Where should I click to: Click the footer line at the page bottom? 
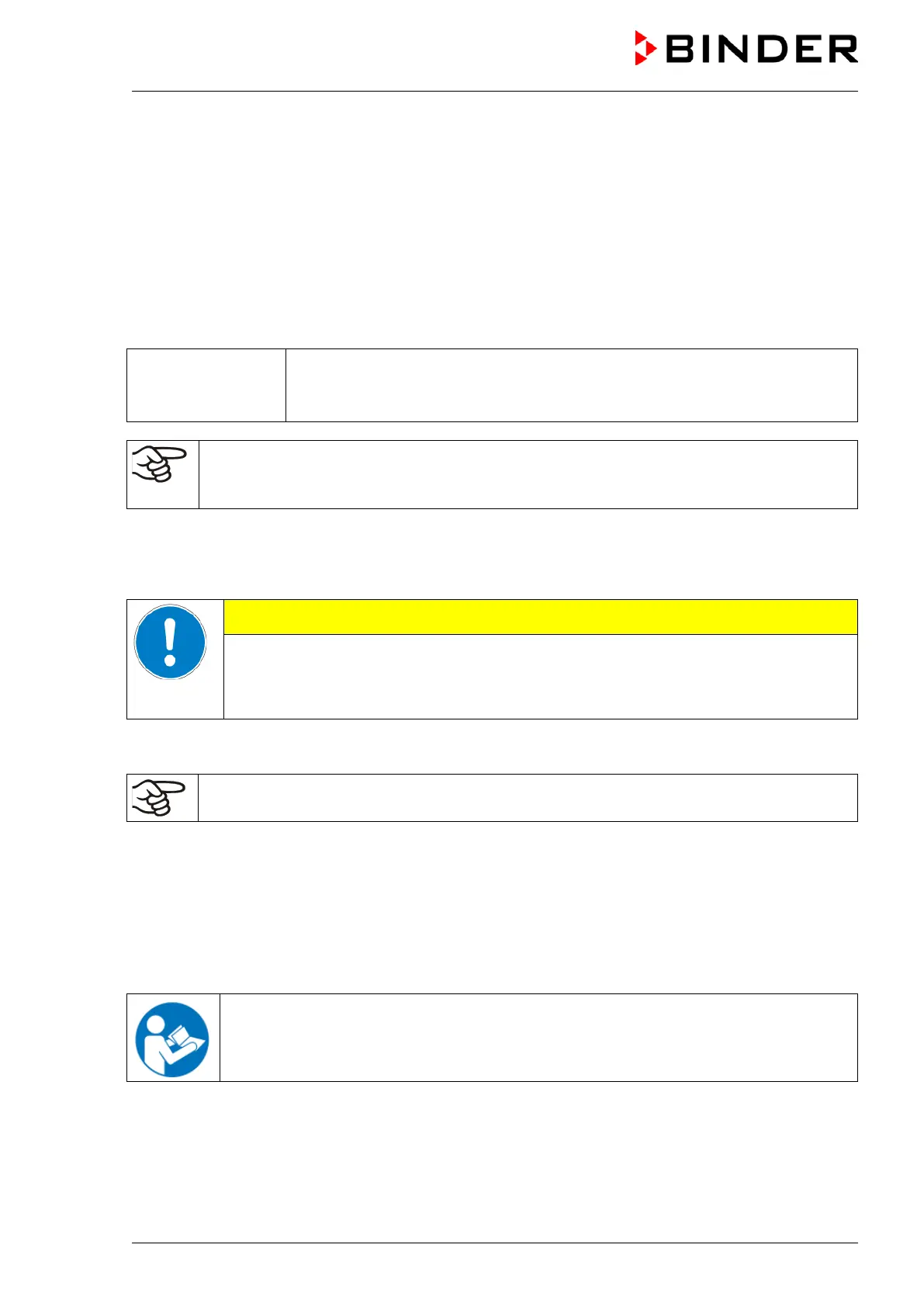[494, 1243]
